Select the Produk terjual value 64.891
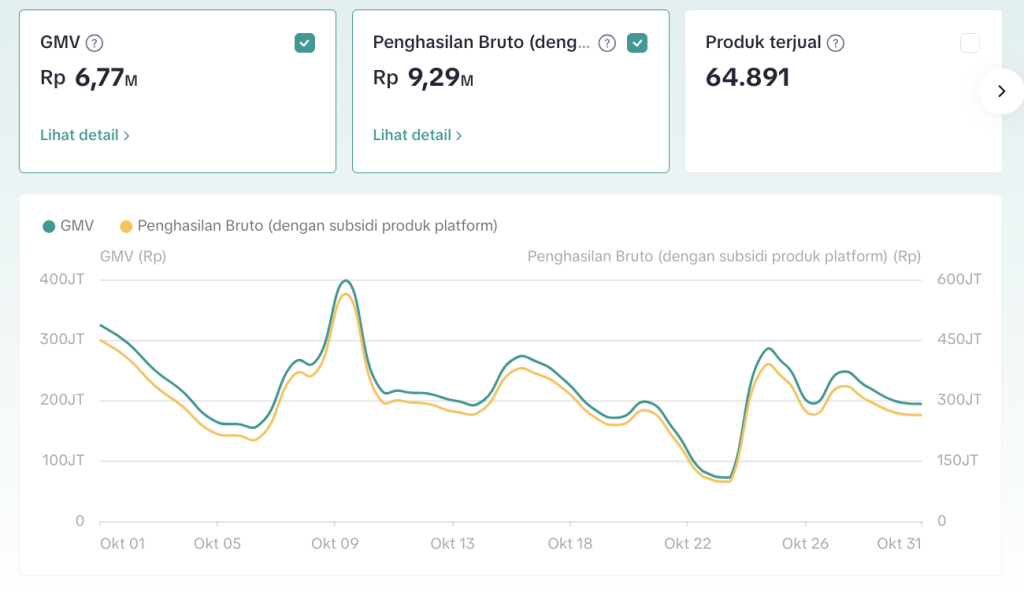Screen dimensions: 1024x592 click(747, 77)
